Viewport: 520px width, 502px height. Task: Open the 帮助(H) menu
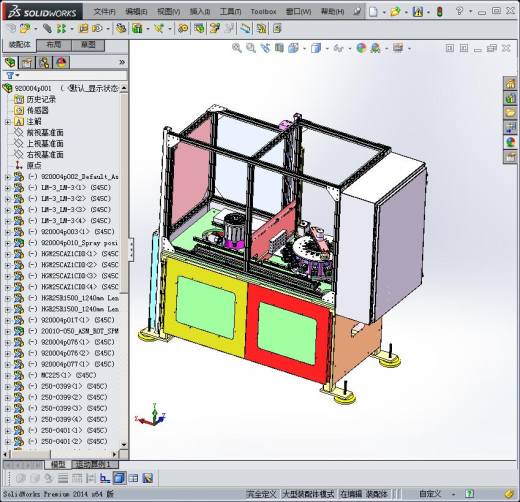pos(332,12)
